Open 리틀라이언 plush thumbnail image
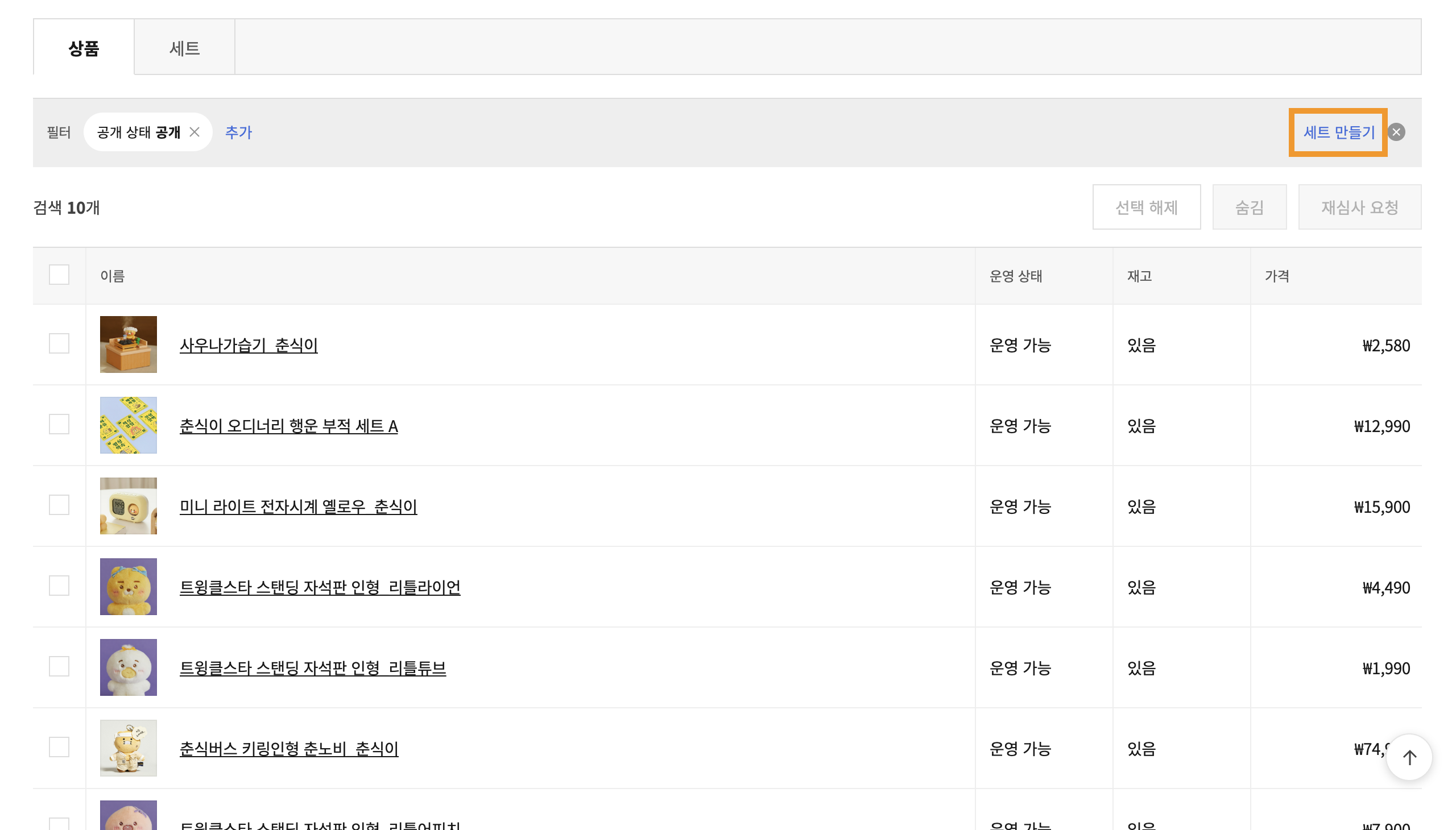This screenshot has height=830, width=1456. coord(129,586)
